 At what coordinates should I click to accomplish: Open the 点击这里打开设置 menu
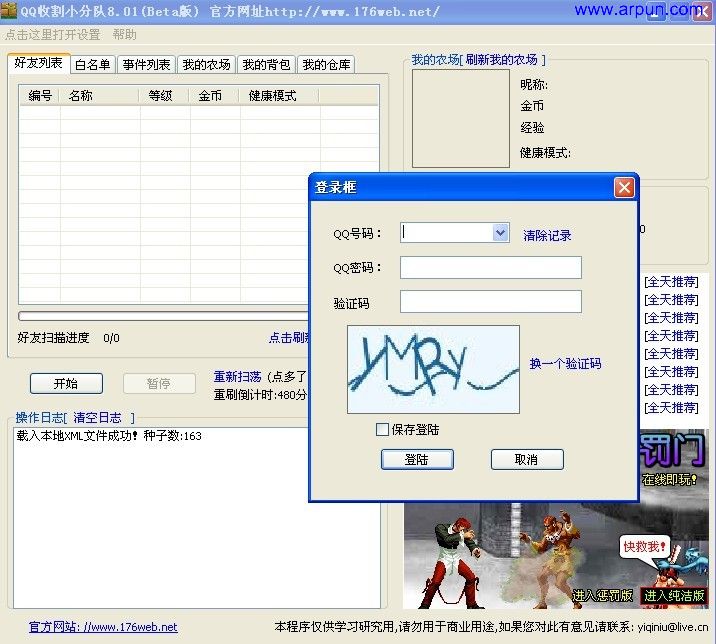click(x=53, y=35)
